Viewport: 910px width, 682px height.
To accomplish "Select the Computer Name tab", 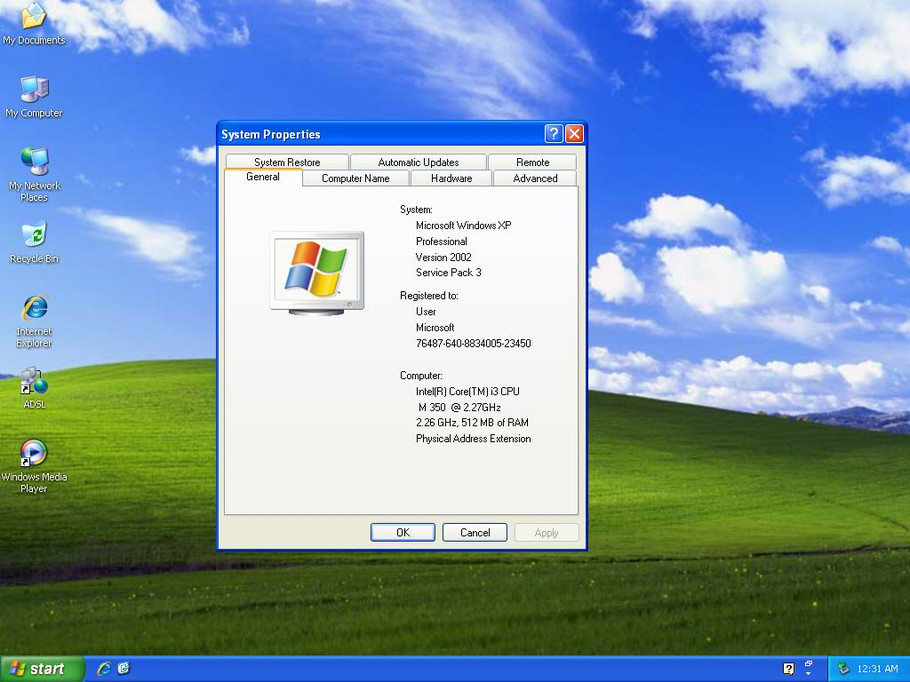I will coord(356,178).
